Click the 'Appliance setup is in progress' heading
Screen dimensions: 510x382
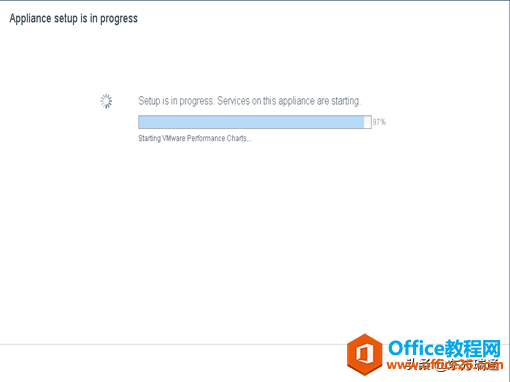point(74,19)
